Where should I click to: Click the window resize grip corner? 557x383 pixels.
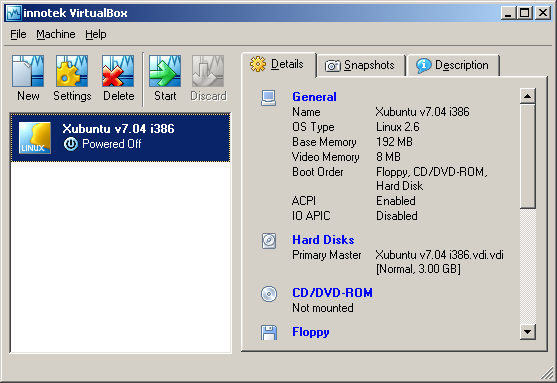click(547, 373)
